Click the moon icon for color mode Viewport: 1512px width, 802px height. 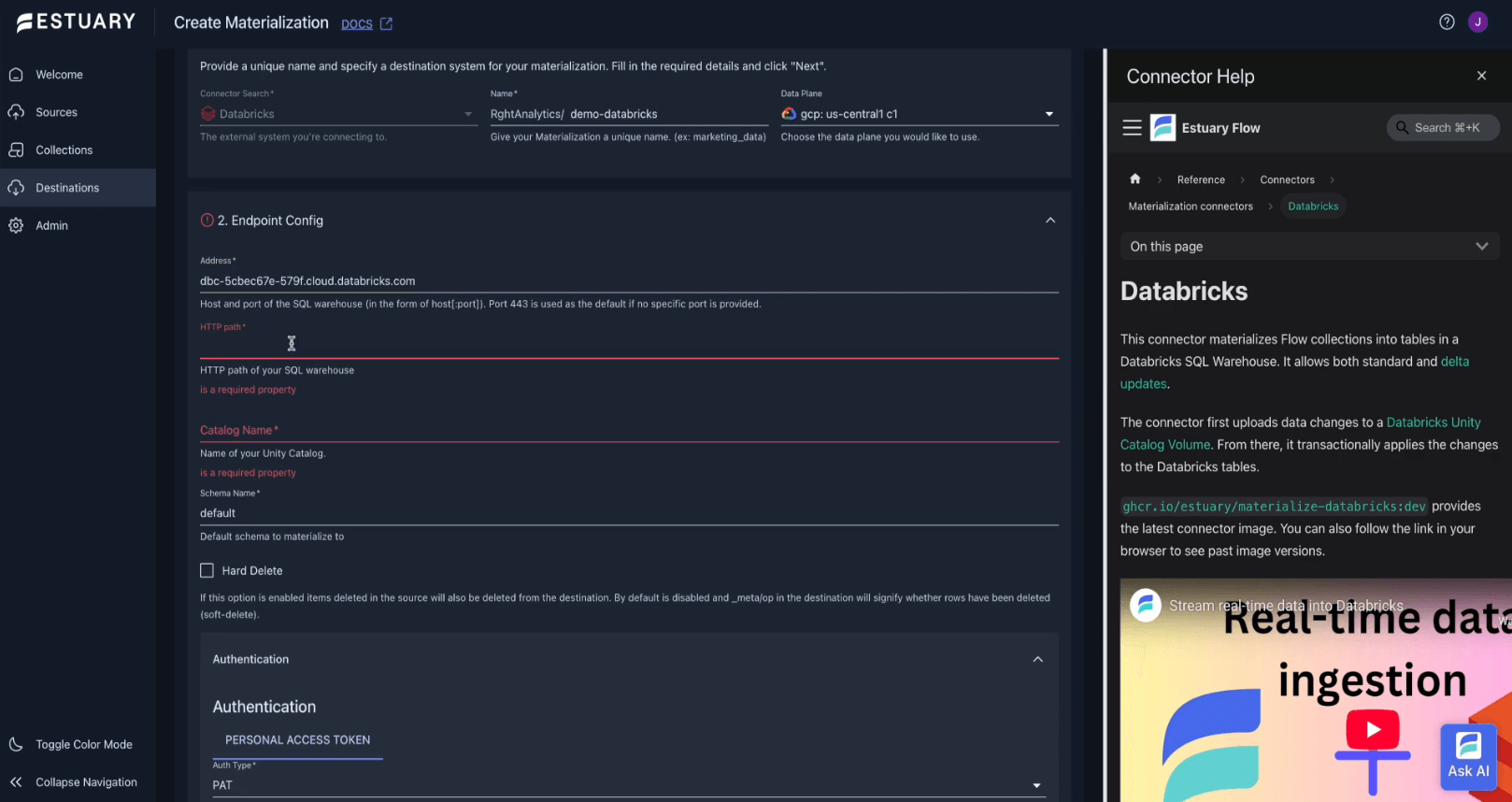click(16, 745)
